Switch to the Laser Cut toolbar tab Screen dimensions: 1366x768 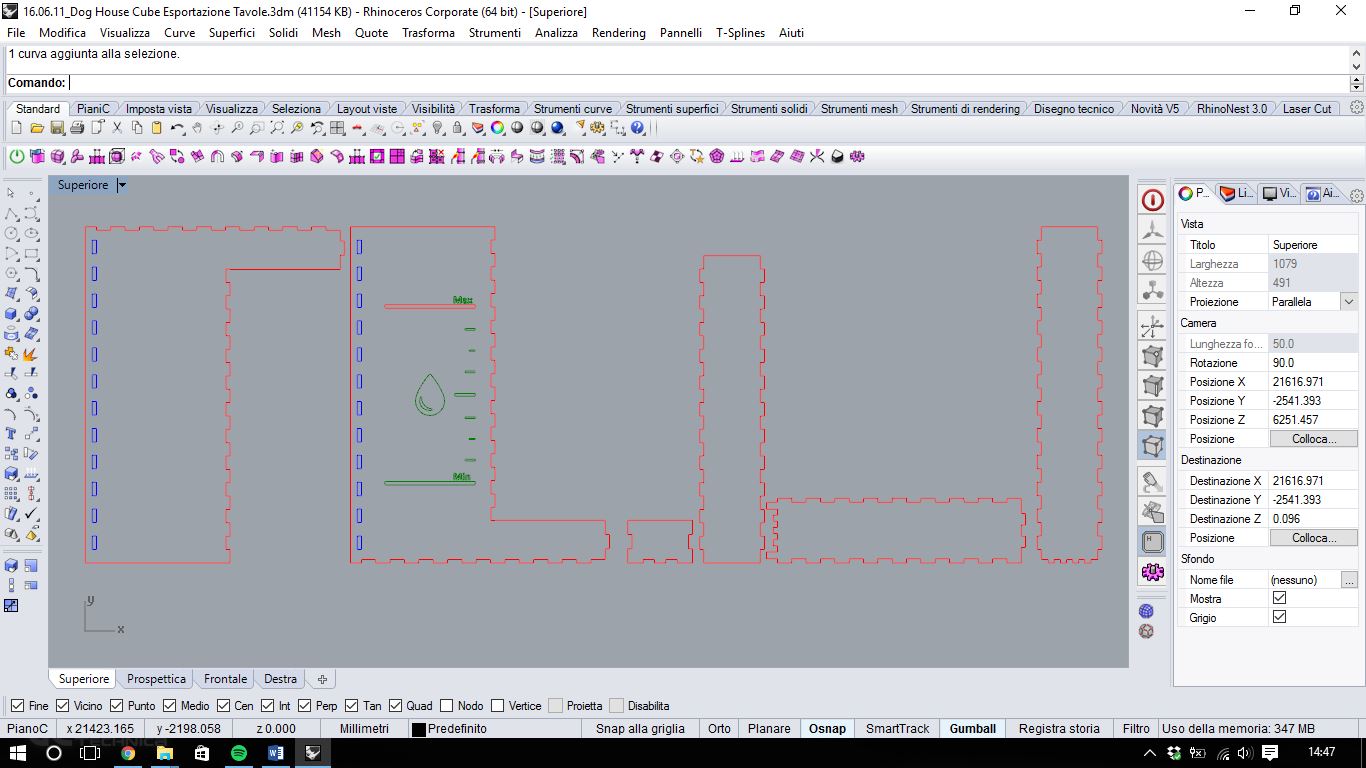coord(1307,109)
